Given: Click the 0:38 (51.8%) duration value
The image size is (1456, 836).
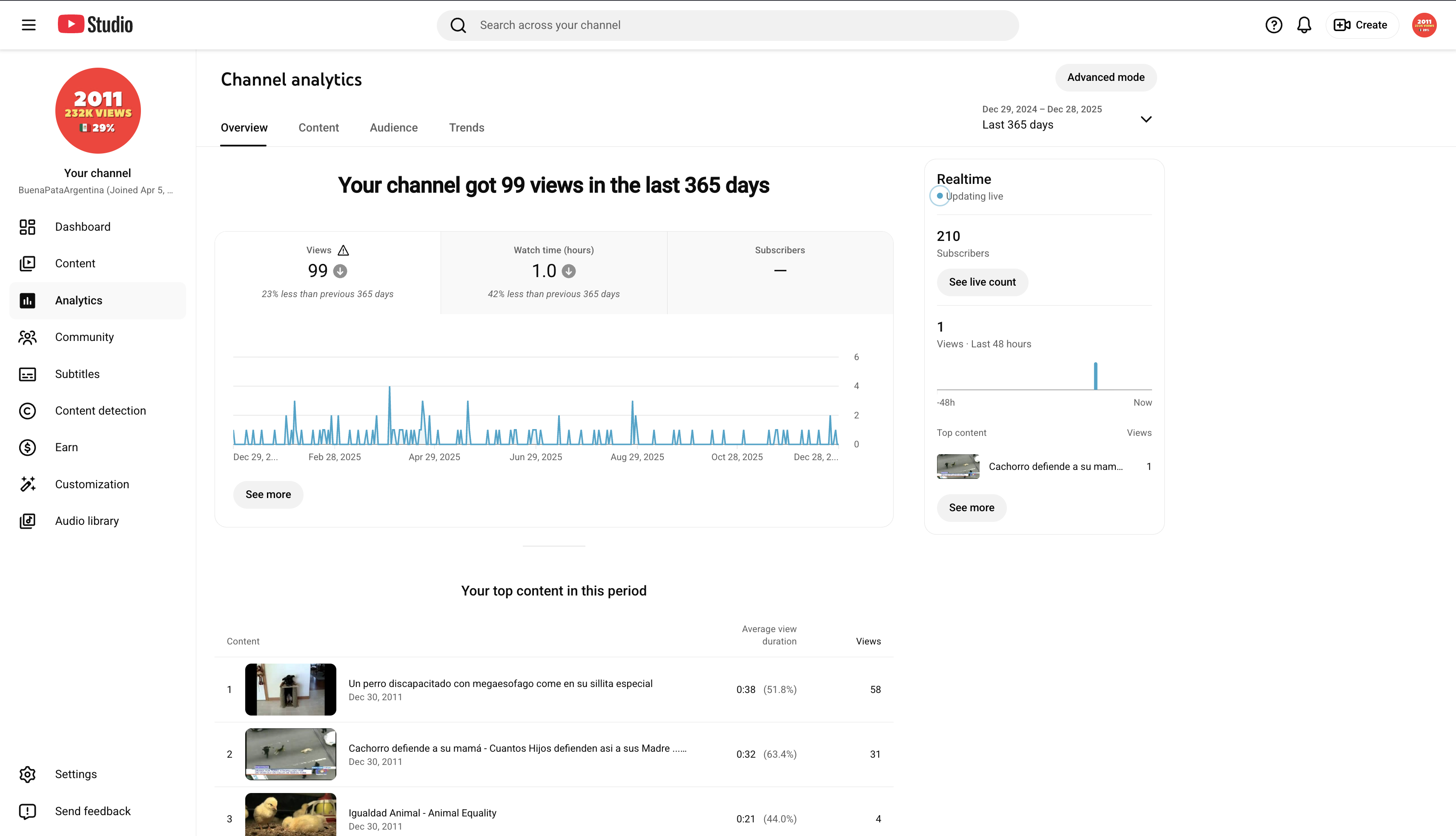Looking at the screenshot, I should (x=766, y=690).
